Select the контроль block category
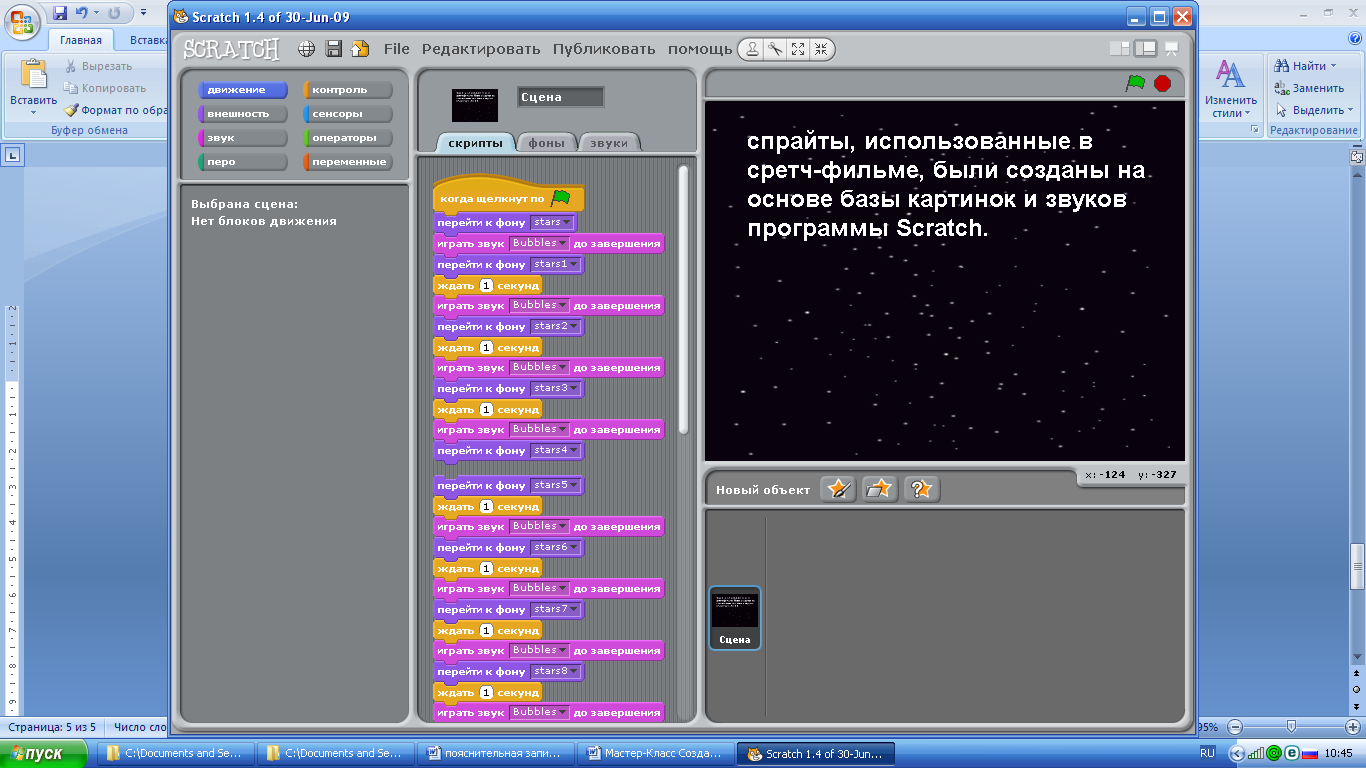The width and height of the screenshot is (1366, 768). pos(348,90)
